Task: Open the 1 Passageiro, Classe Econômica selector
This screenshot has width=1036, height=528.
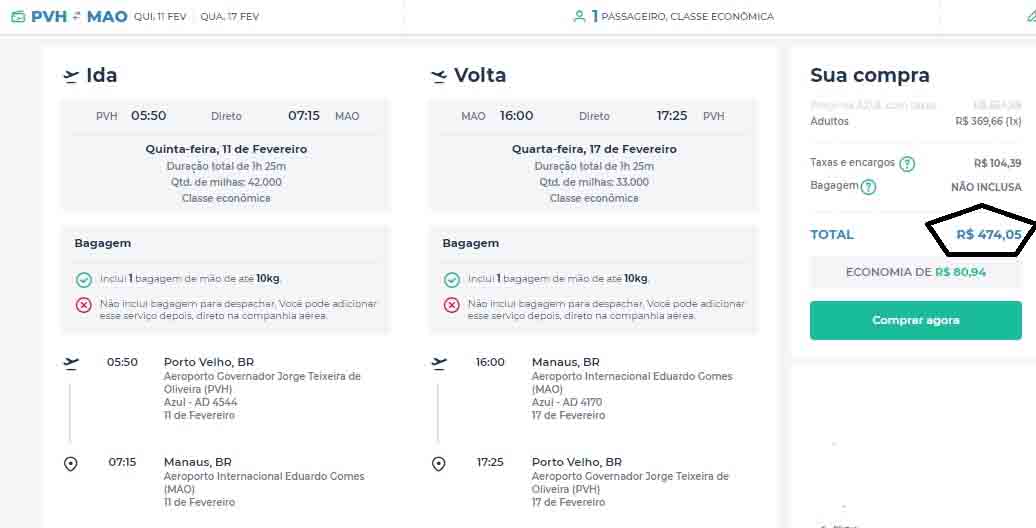Action: 680,17
